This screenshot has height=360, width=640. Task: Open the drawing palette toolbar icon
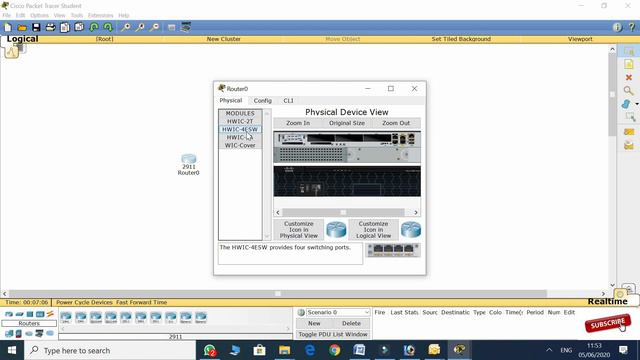(171, 27)
